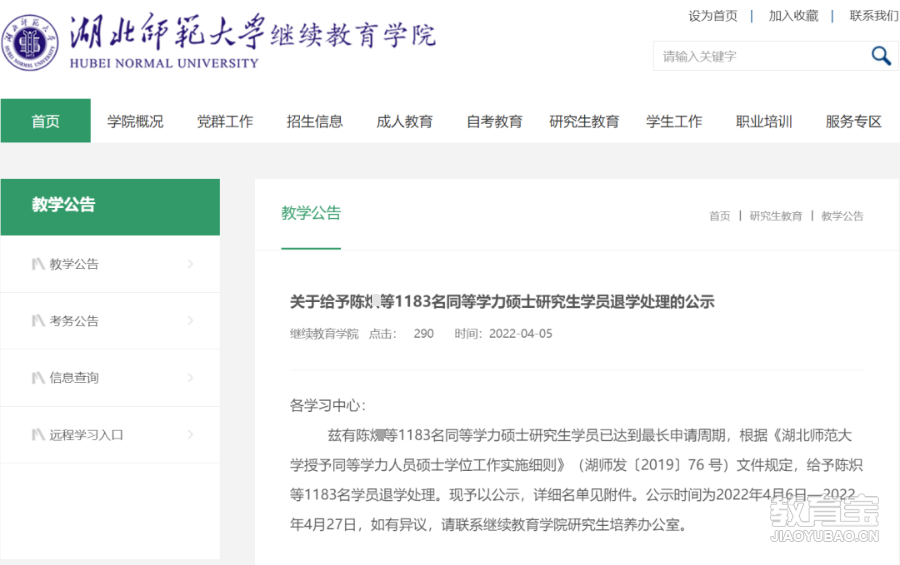Click the 继续教育学院 calligraphy header title
900x565 pixels.
(x=353, y=36)
